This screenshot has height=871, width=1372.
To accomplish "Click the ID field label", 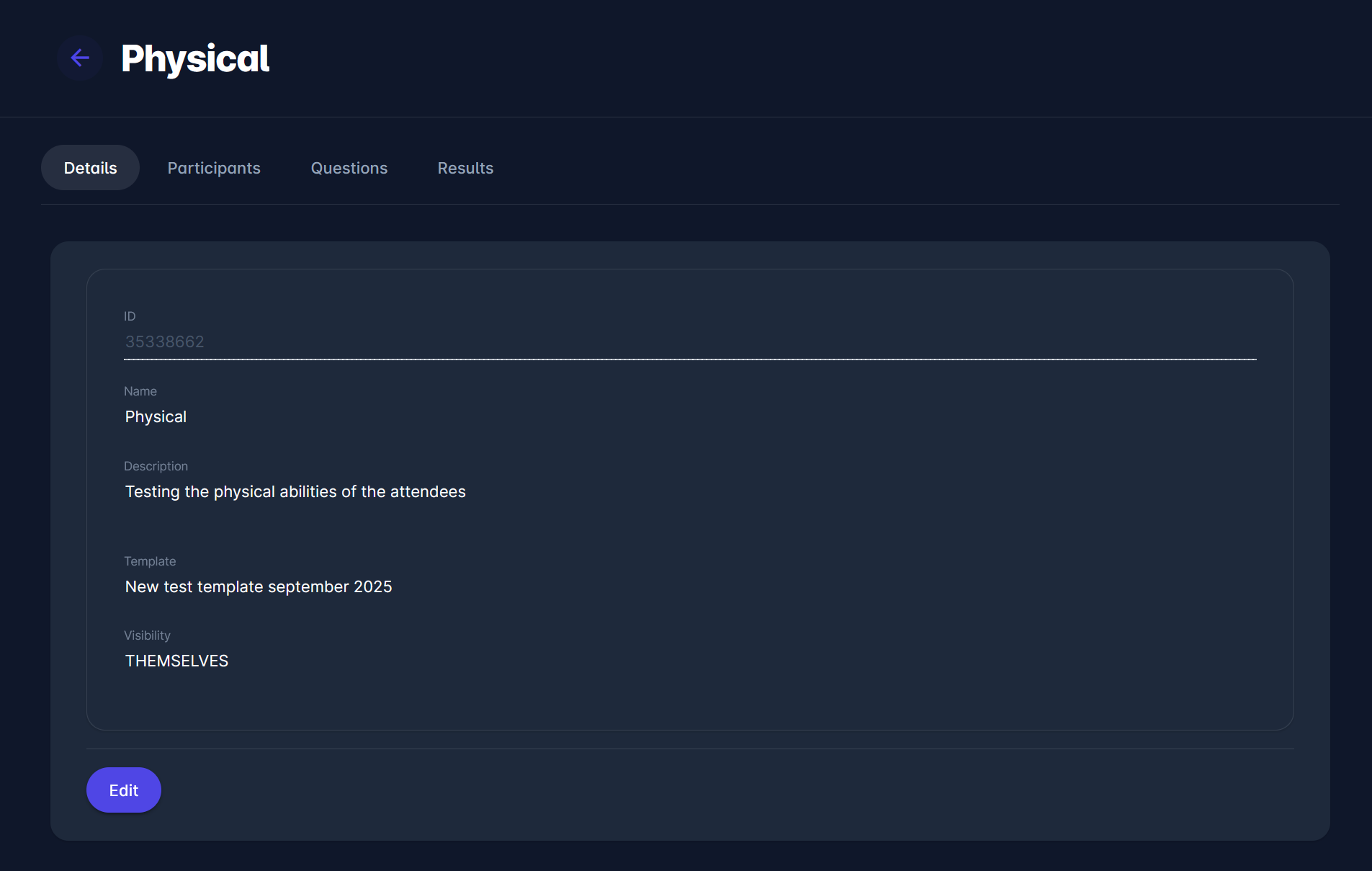I will point(130,316).
